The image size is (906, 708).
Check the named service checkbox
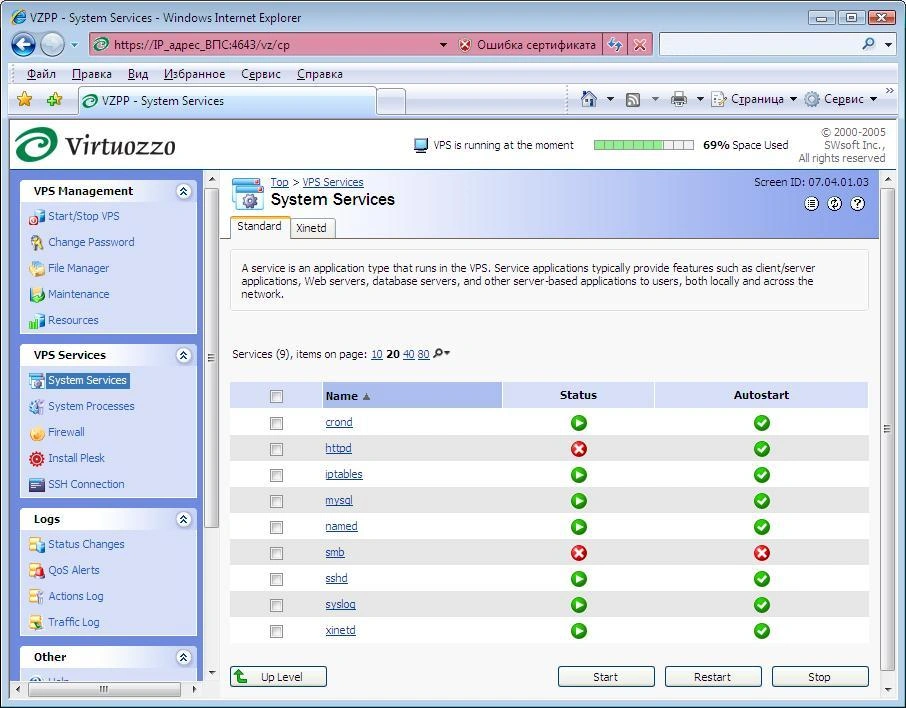[276, 527]
